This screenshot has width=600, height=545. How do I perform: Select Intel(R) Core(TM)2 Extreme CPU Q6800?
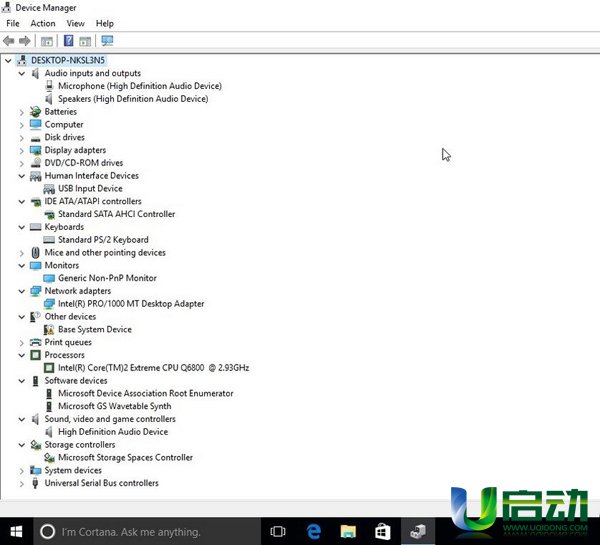coord(154,367)
